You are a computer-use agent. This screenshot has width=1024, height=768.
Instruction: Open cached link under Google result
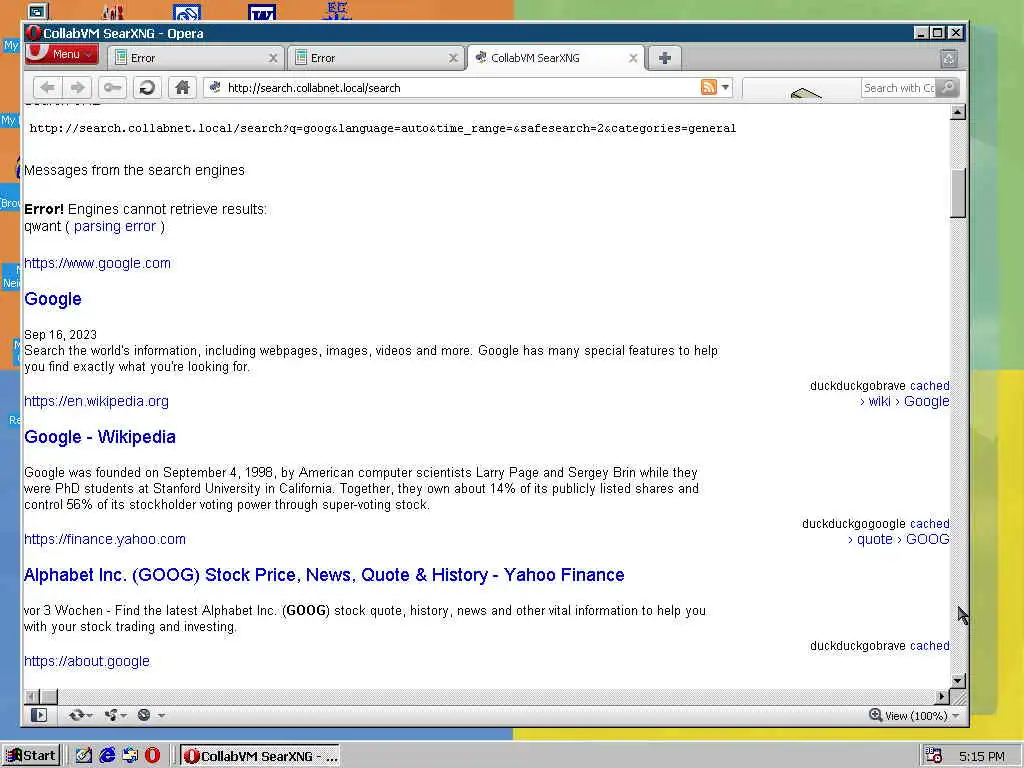point(929,386)
